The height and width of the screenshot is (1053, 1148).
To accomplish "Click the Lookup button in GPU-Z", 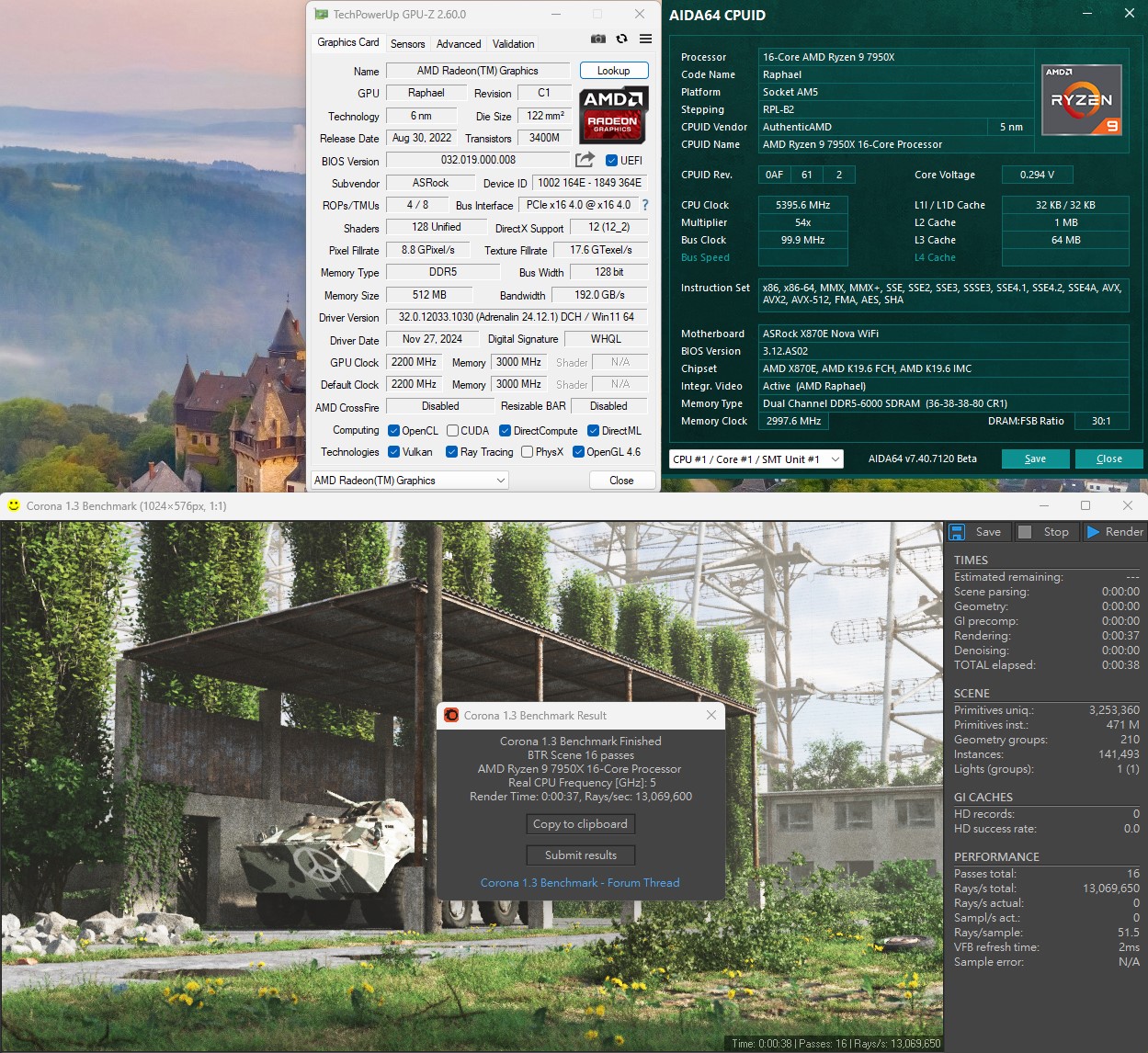I will 613,71.
